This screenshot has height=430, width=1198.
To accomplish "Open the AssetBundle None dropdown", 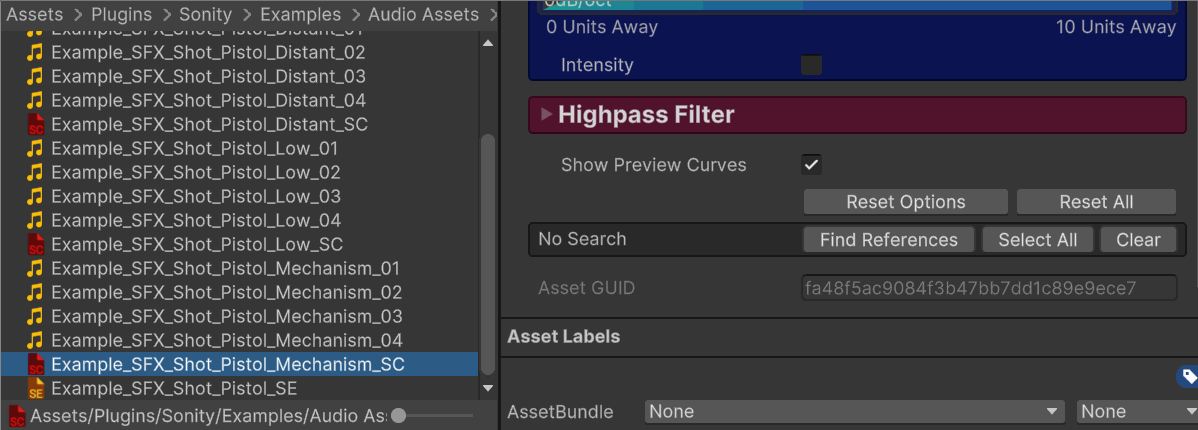I will [x=855, y=412].
